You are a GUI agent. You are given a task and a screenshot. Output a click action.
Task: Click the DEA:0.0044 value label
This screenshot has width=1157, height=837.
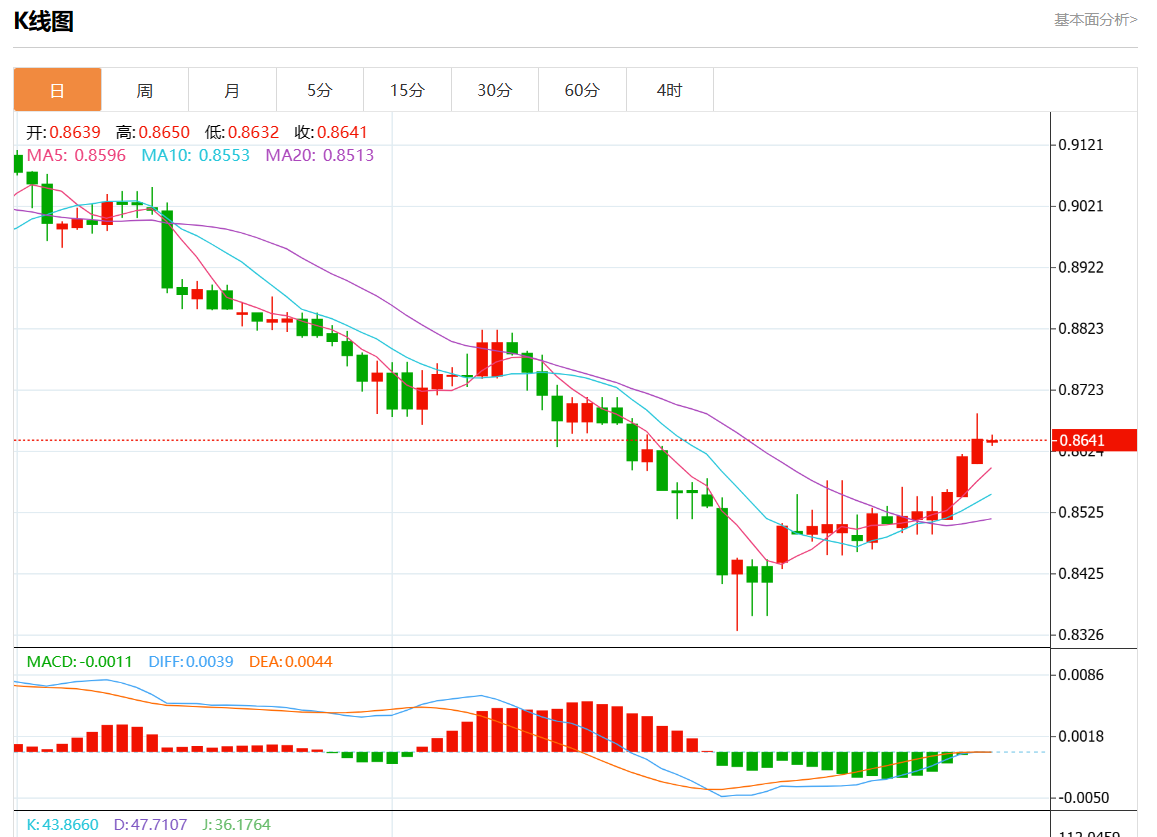click(291, 661)
